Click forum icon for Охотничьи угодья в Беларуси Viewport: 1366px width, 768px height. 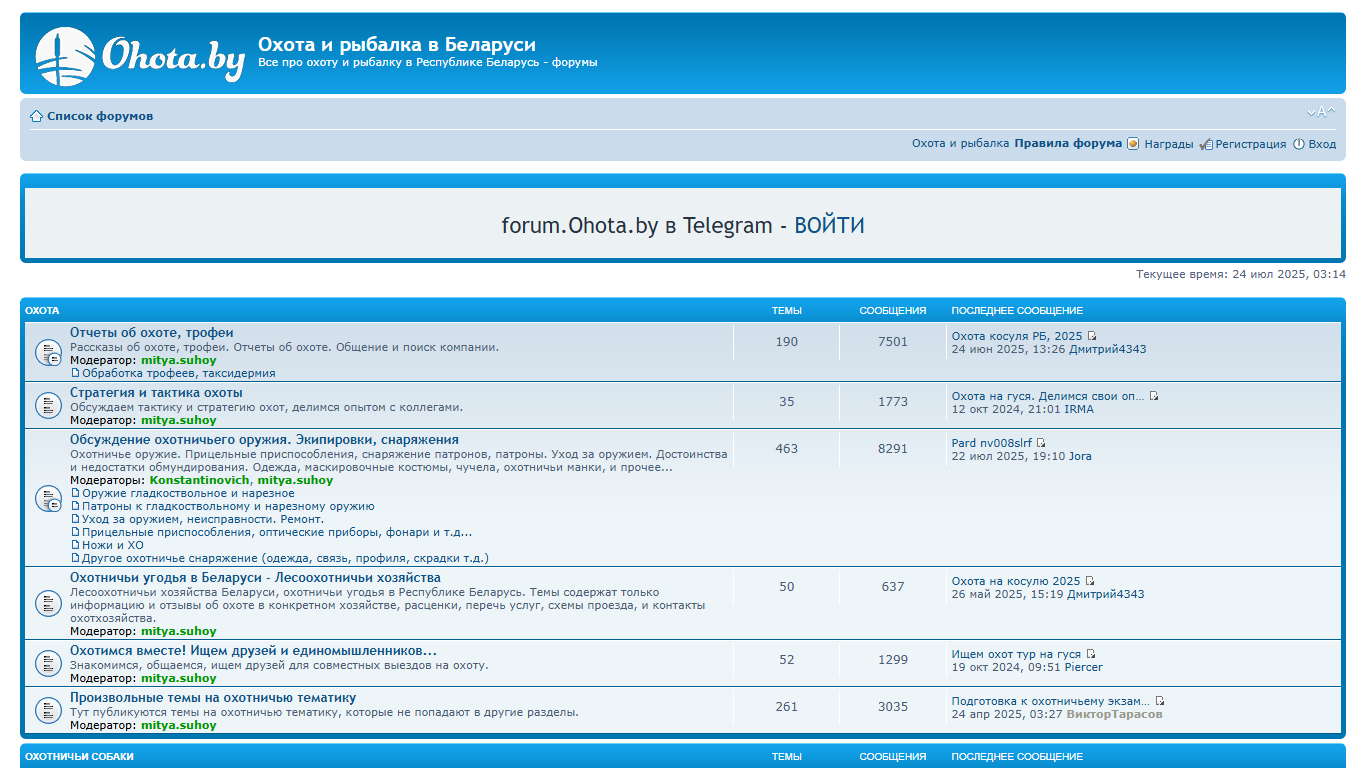49,603
